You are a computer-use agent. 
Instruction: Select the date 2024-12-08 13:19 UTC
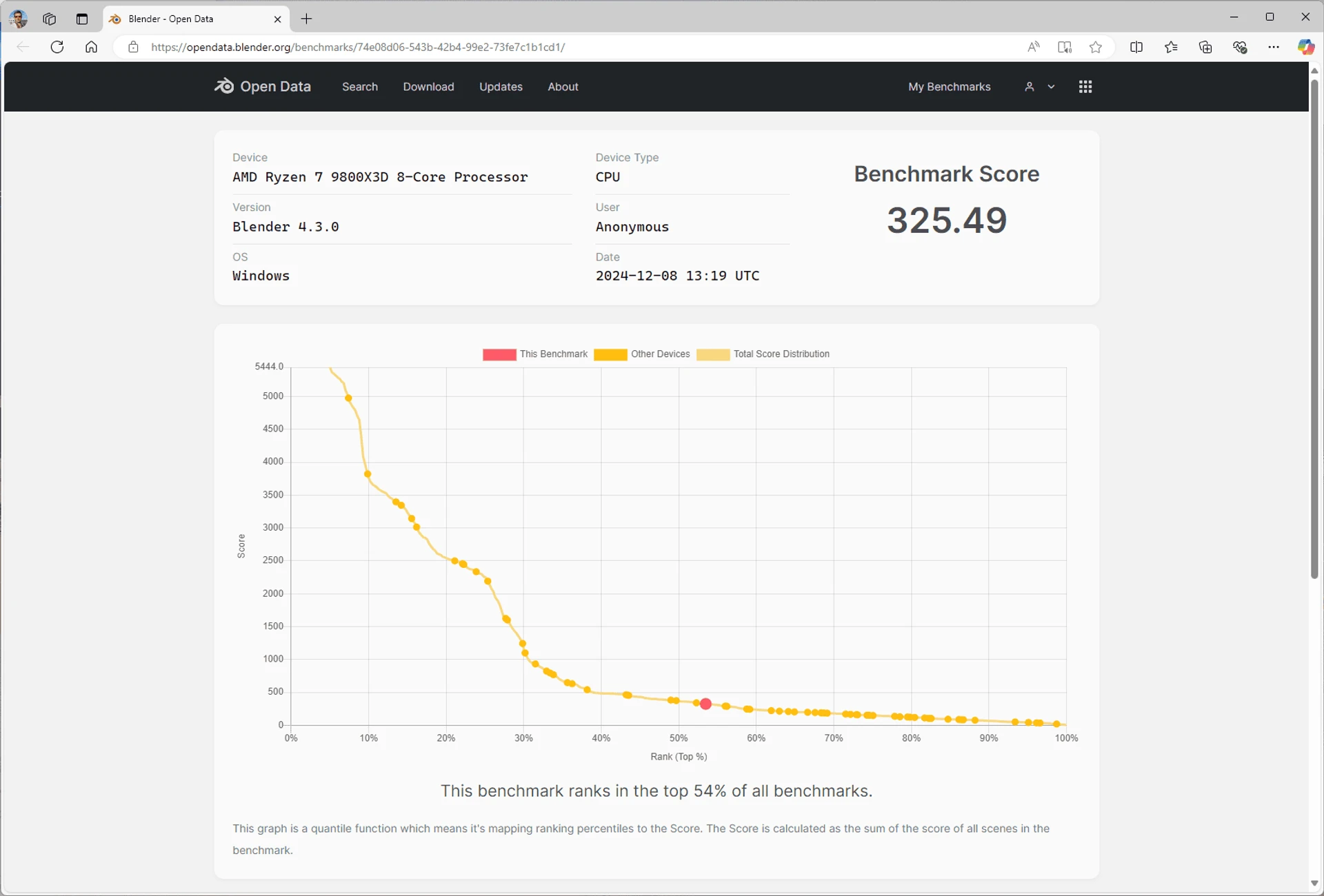click(x=677, y=276)
